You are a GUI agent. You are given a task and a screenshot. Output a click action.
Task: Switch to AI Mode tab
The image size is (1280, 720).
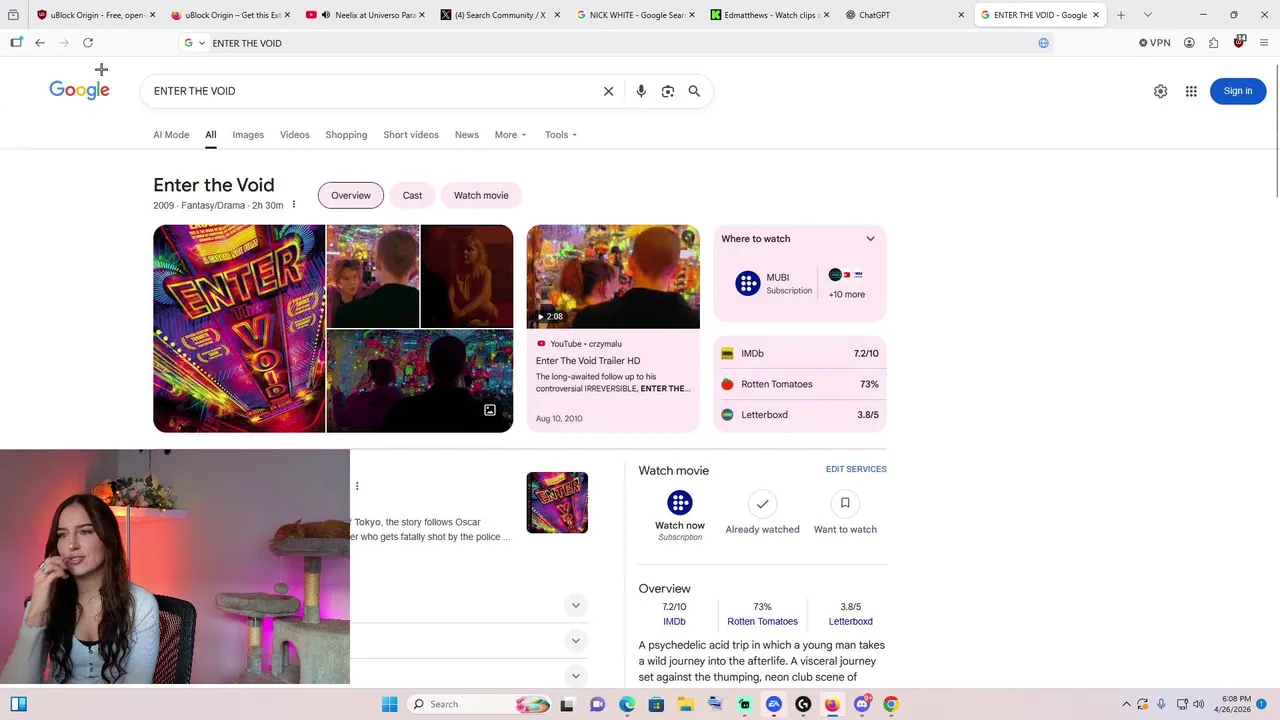[x=171, y=135]
